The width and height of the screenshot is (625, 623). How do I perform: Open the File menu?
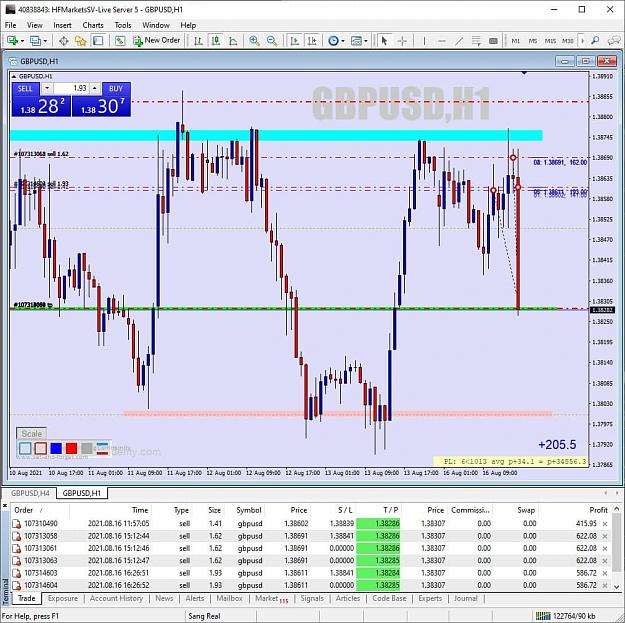click(x=11, y=25)
